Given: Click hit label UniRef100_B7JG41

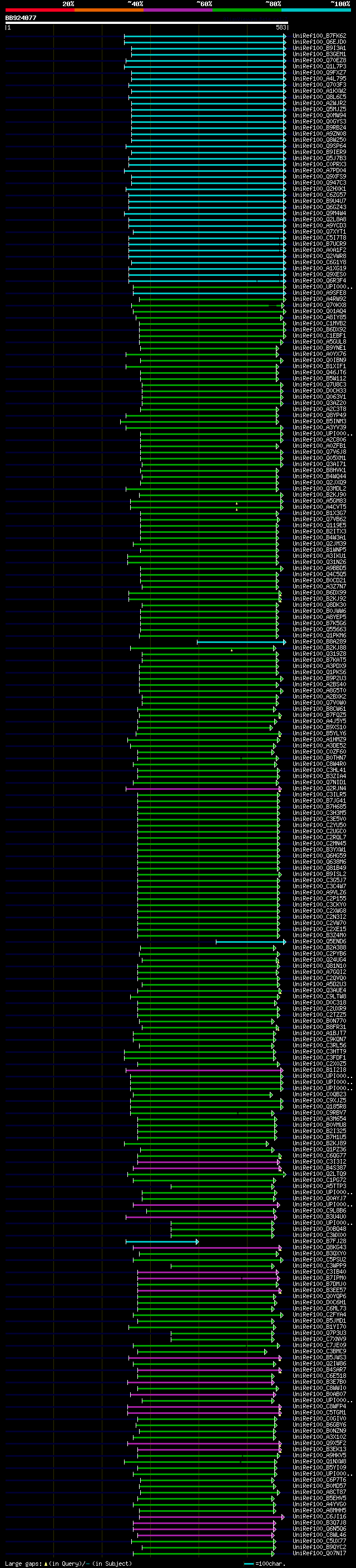Looking at the screenshot, I should coord(319,801).
